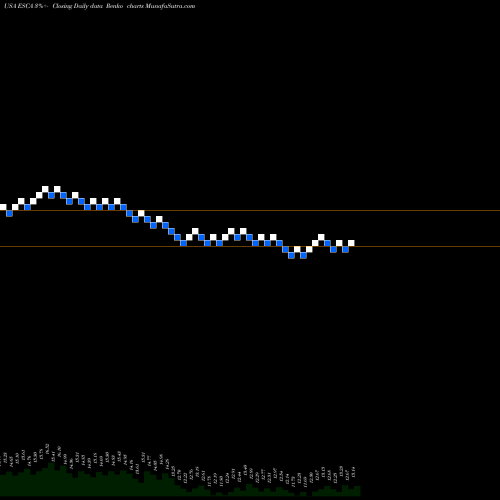Click the lower orange horizontal level line
The height and width of the screenshot is (500, 500).
250,246
